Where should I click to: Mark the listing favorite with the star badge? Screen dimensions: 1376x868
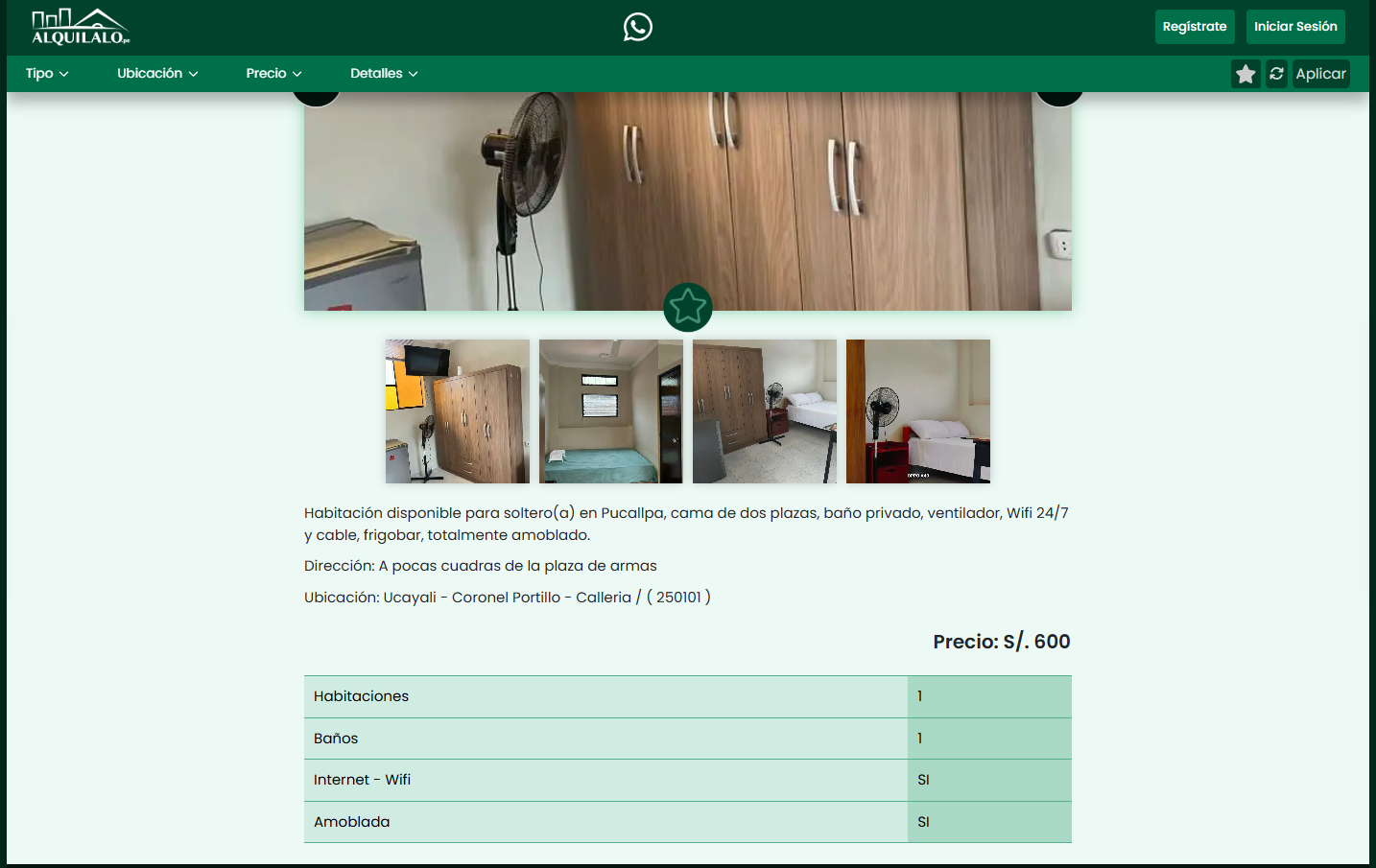(687, 307)
